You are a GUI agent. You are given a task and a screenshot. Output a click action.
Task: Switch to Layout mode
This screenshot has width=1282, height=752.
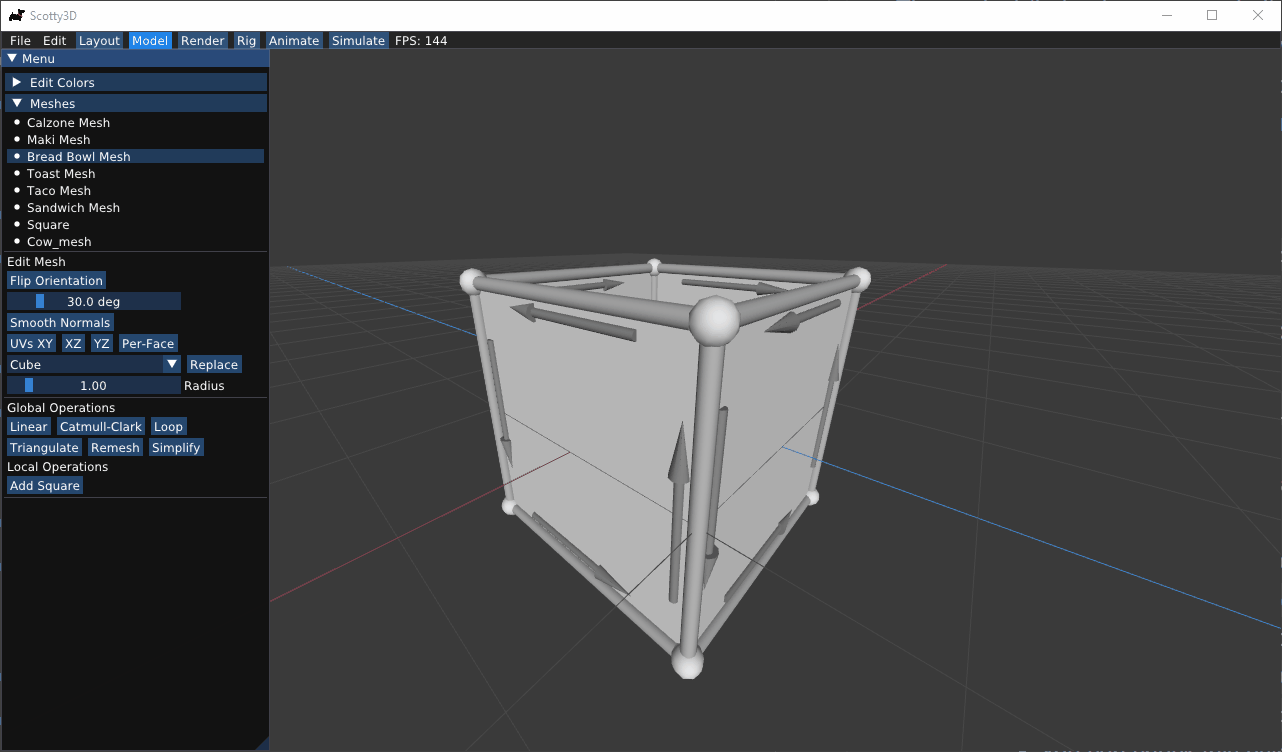tap(99, 41)
